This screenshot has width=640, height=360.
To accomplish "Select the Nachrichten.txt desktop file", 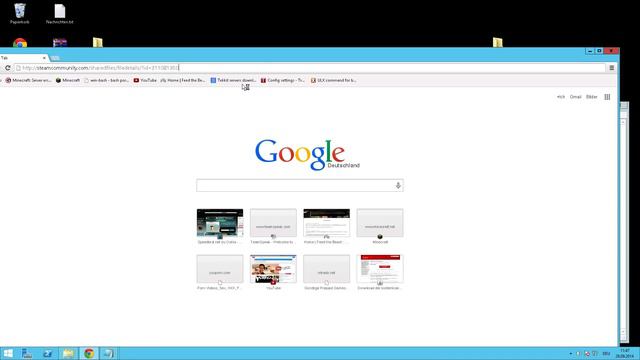I will 60,13.
